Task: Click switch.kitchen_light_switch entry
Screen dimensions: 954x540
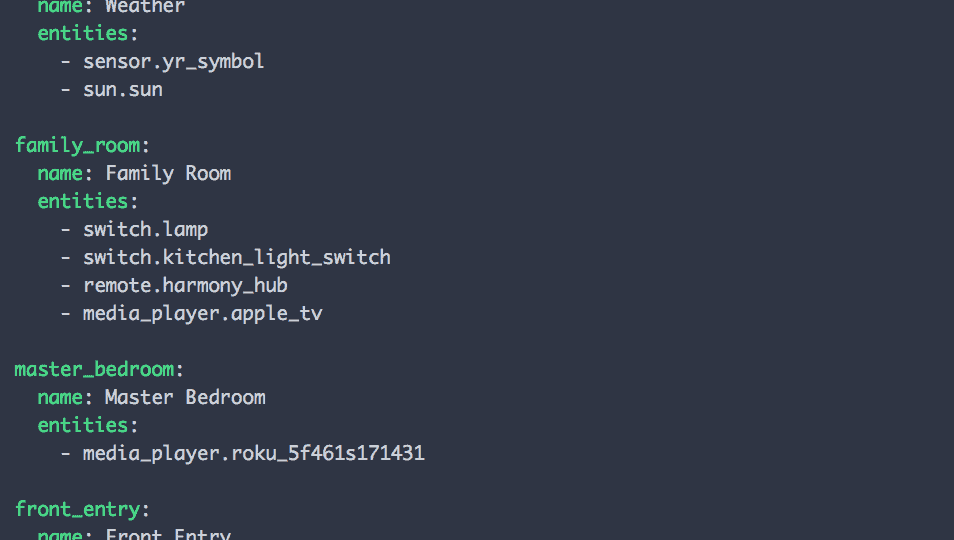Action: click(237, 258)
